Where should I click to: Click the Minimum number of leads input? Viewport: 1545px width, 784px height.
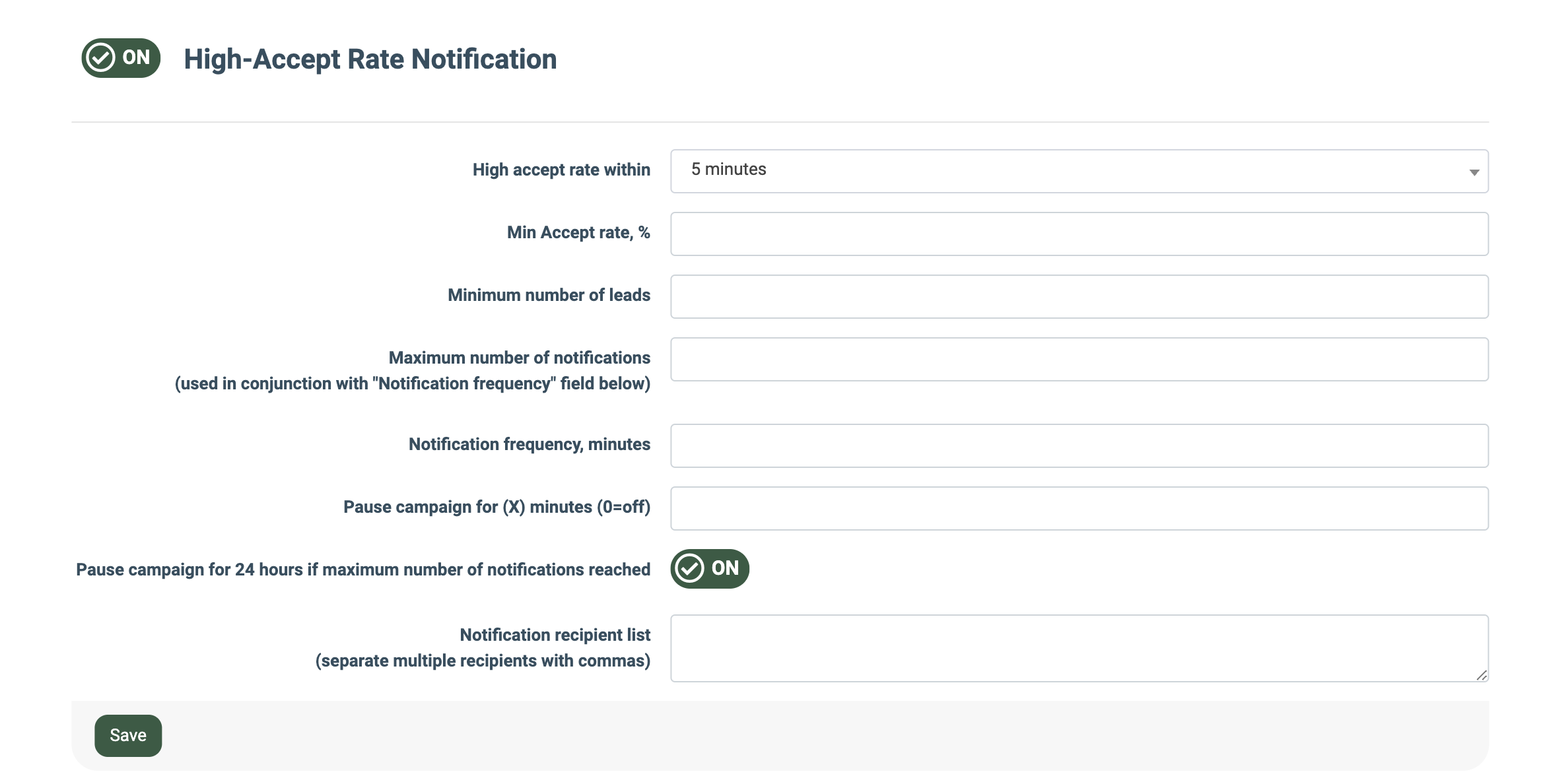pos(1079,296)
